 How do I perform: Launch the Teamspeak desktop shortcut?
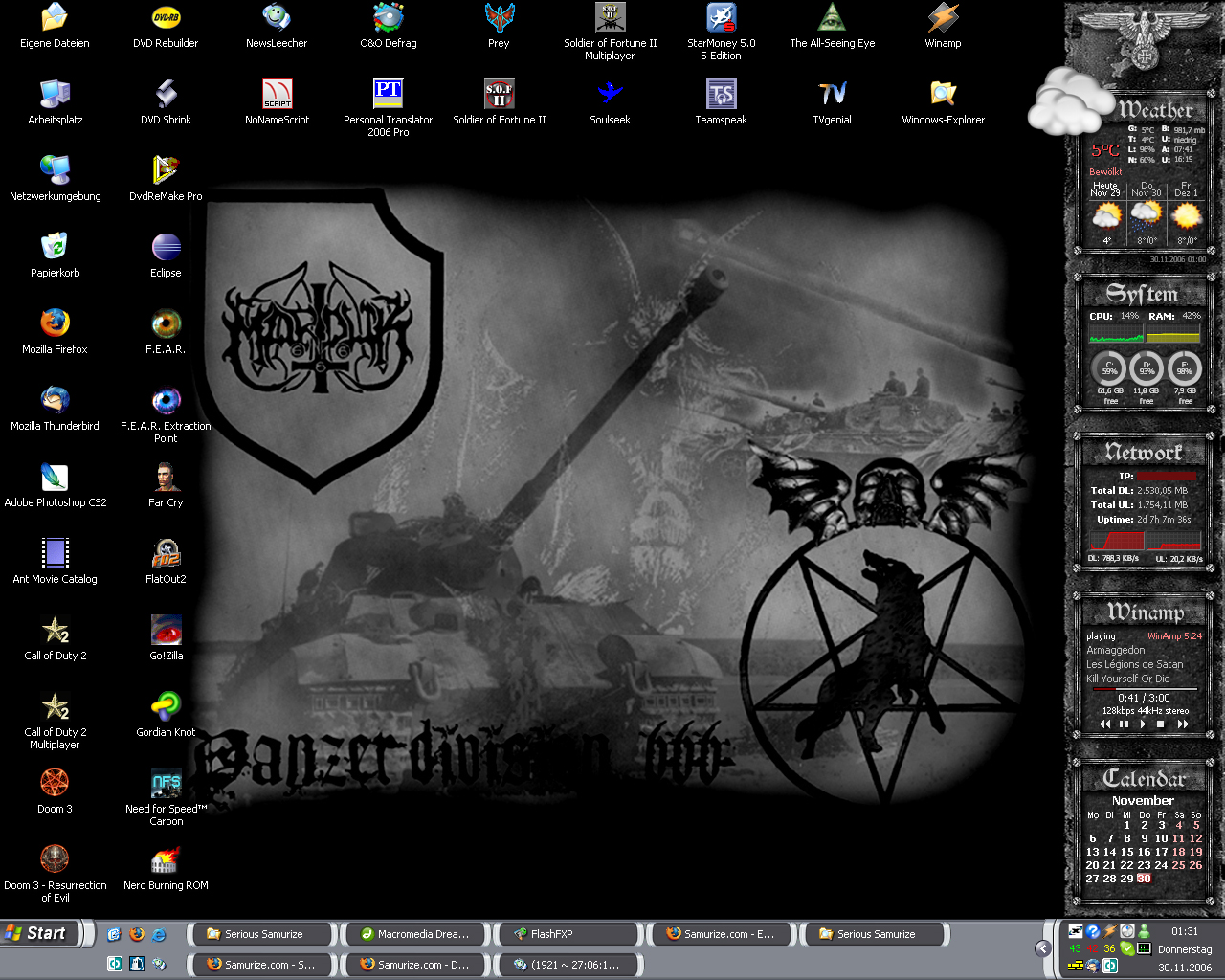pos(721,102)
